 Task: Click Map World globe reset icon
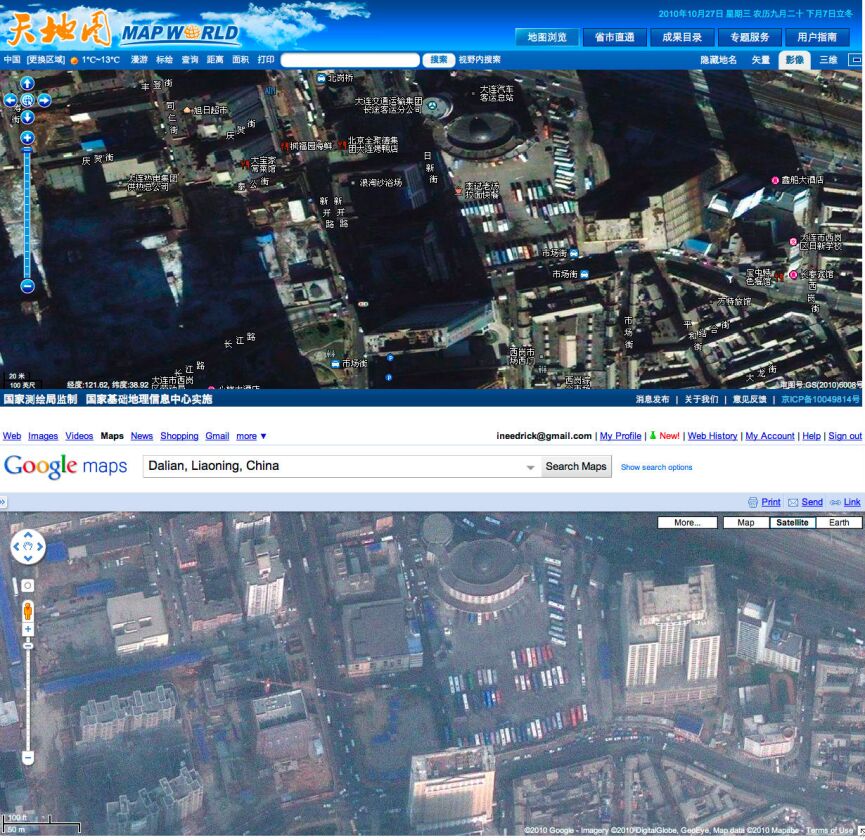(x=27, y=100)
